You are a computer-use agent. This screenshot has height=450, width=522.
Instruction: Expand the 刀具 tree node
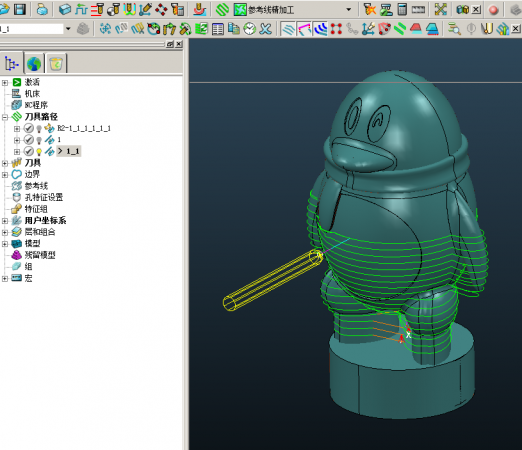pos(5,163)
